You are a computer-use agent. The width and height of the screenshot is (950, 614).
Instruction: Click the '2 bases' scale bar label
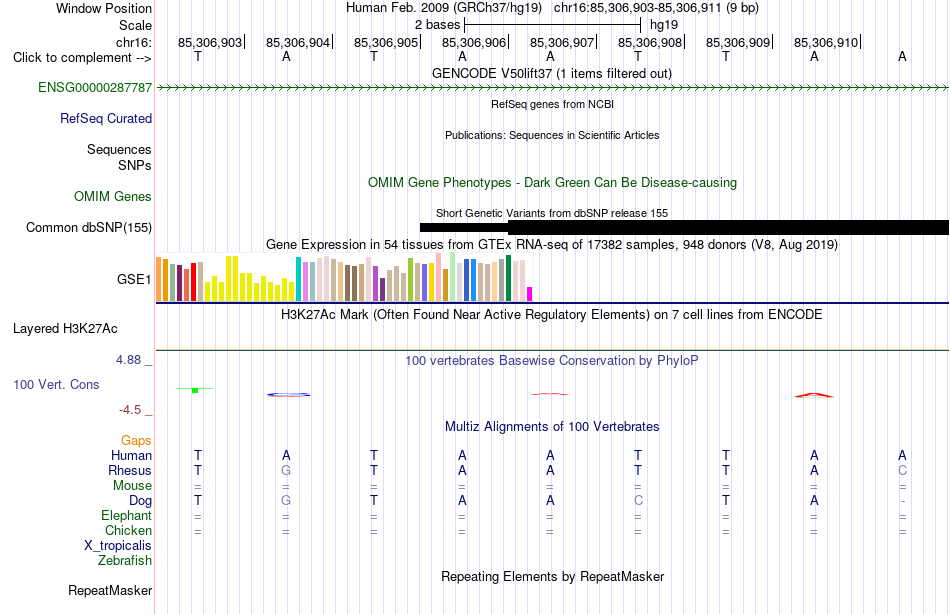pyautogui.click(x=437, y=25)
